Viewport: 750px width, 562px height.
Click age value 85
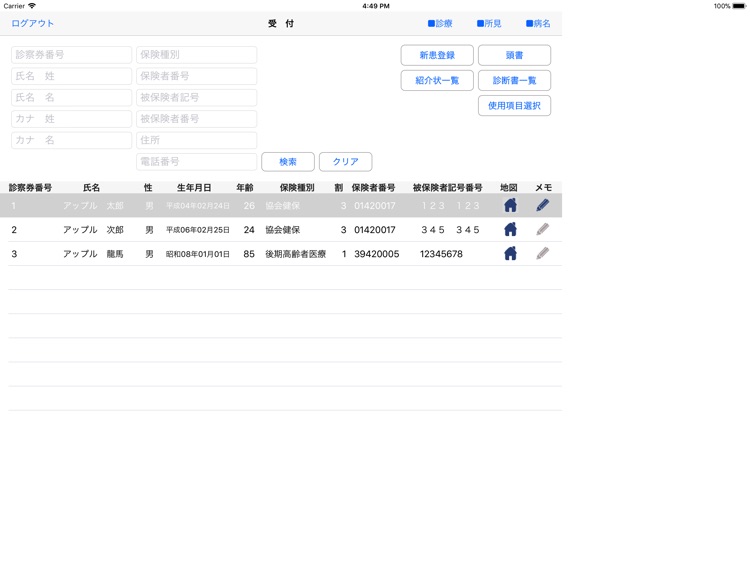pyautogui.click(x=249, y=254)
